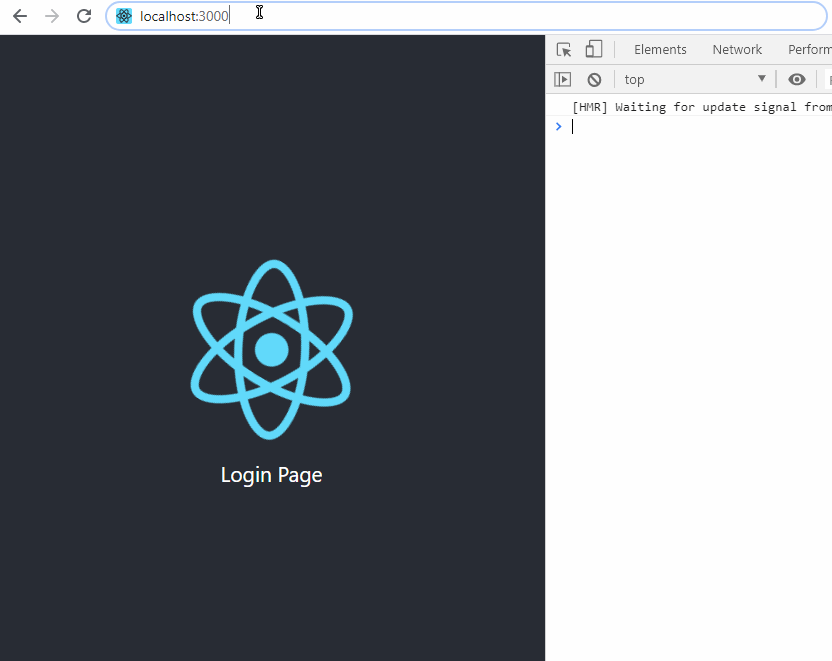
Task: Create a live expression with eye icon
Action: coord(796,80)
